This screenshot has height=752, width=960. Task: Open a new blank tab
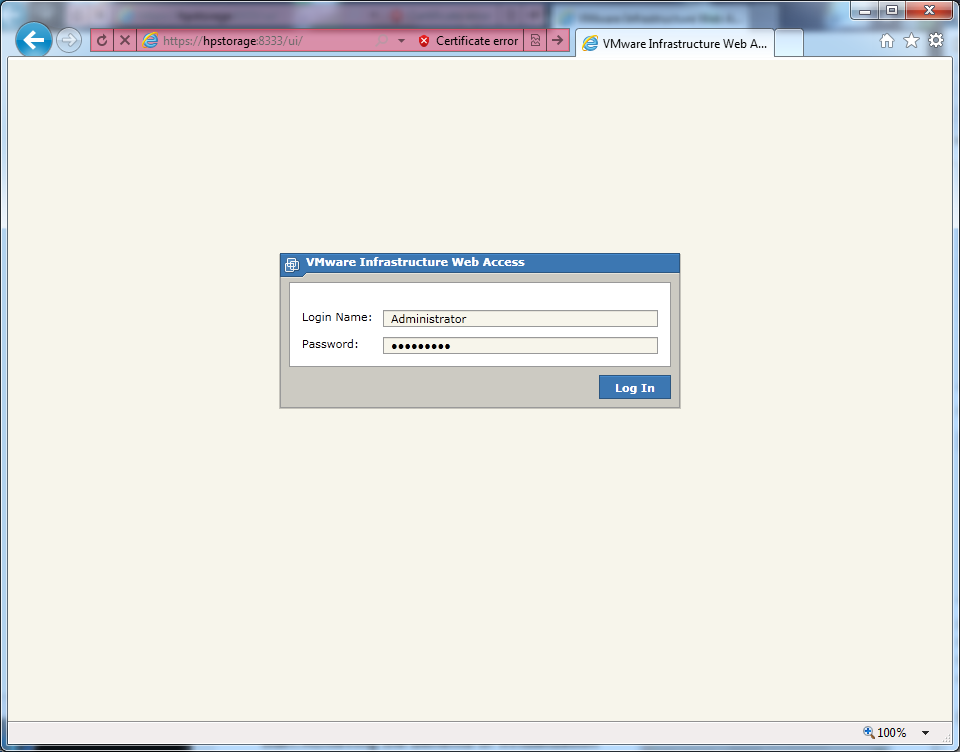coord(789,43)
